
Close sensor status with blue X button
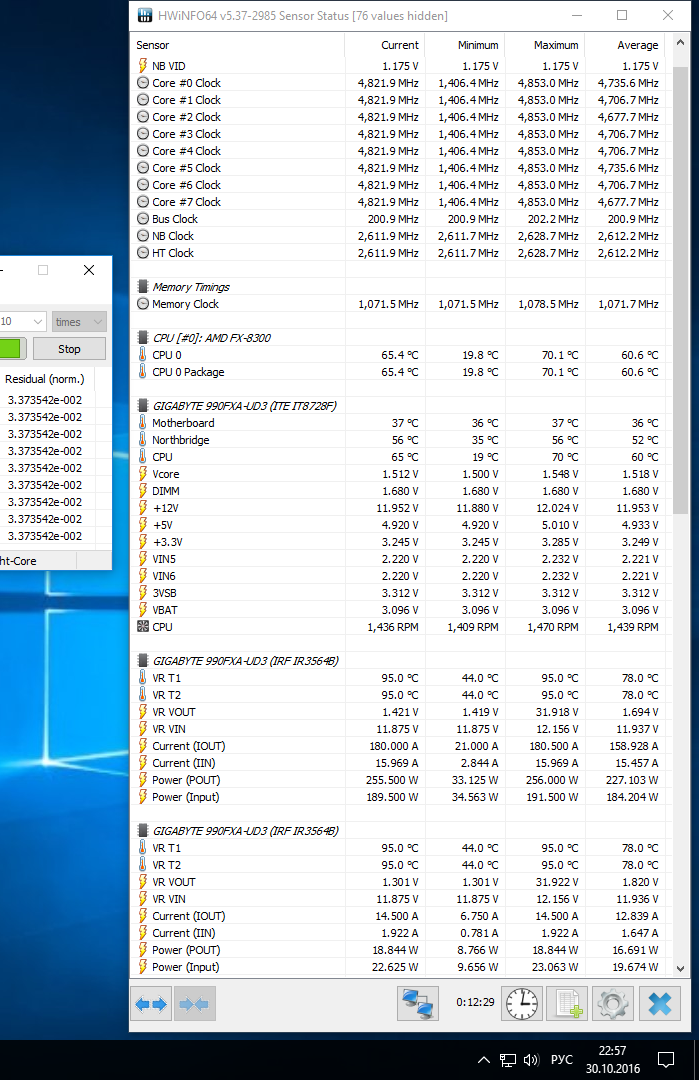pyautogui.click(x=660, y=1004)
